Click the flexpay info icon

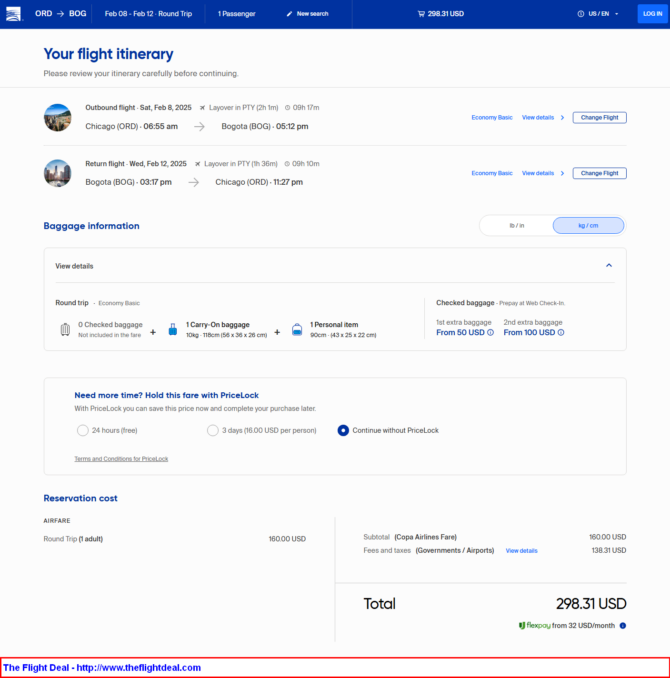(622, 626)
